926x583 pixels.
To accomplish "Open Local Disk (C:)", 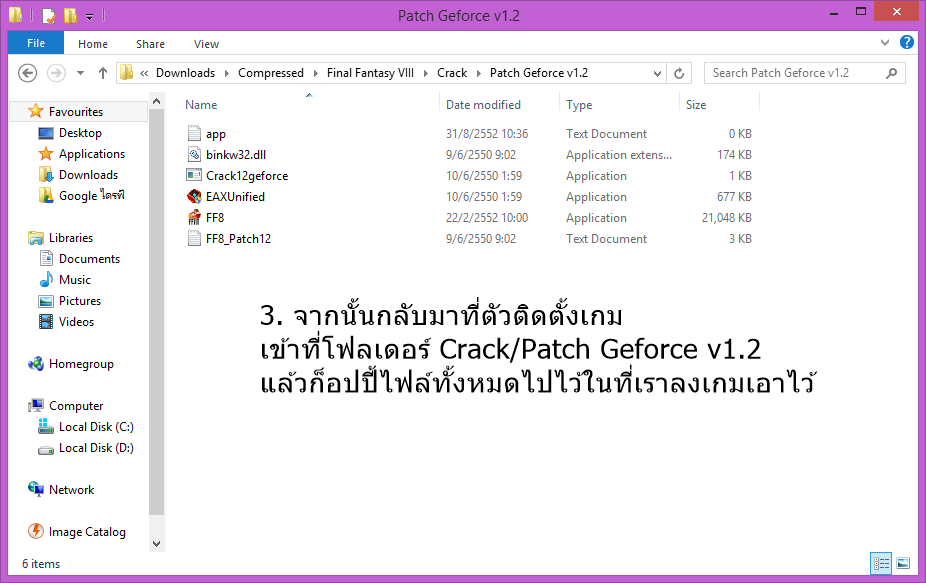I will (x=96, y=426).
